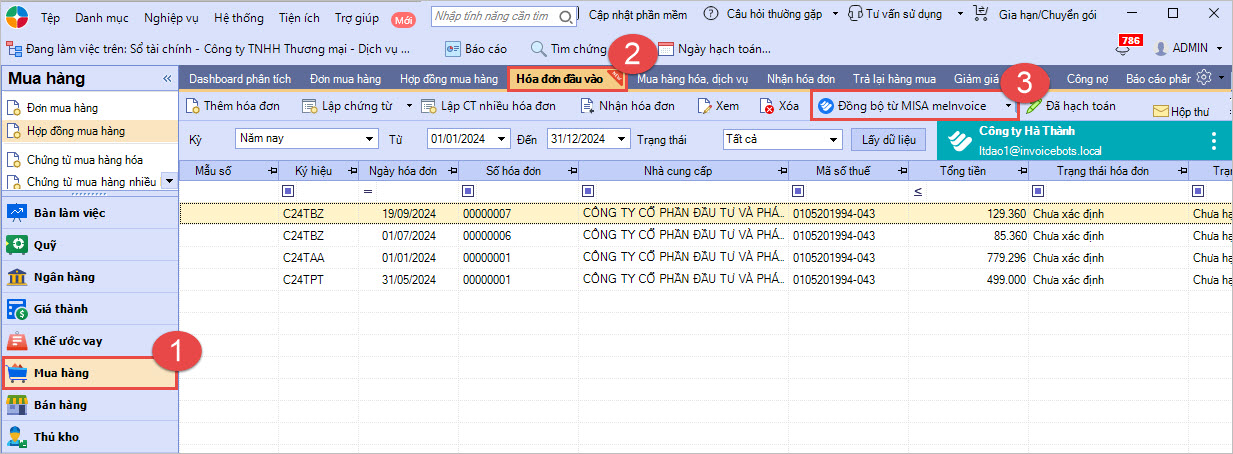The image size is (1233, 454).
Task: Open the Thủ kho module in sidebar
Action: pyautogui.click(x=55, y=437)
